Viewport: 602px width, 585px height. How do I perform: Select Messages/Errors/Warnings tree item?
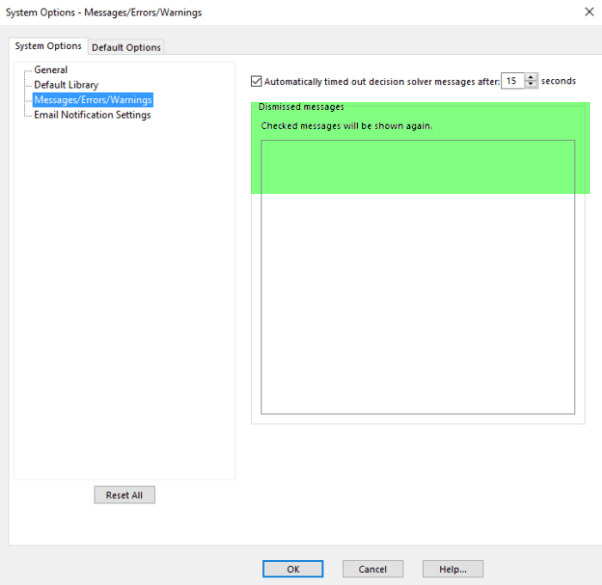pyautogui.click(x=93, y=100)
